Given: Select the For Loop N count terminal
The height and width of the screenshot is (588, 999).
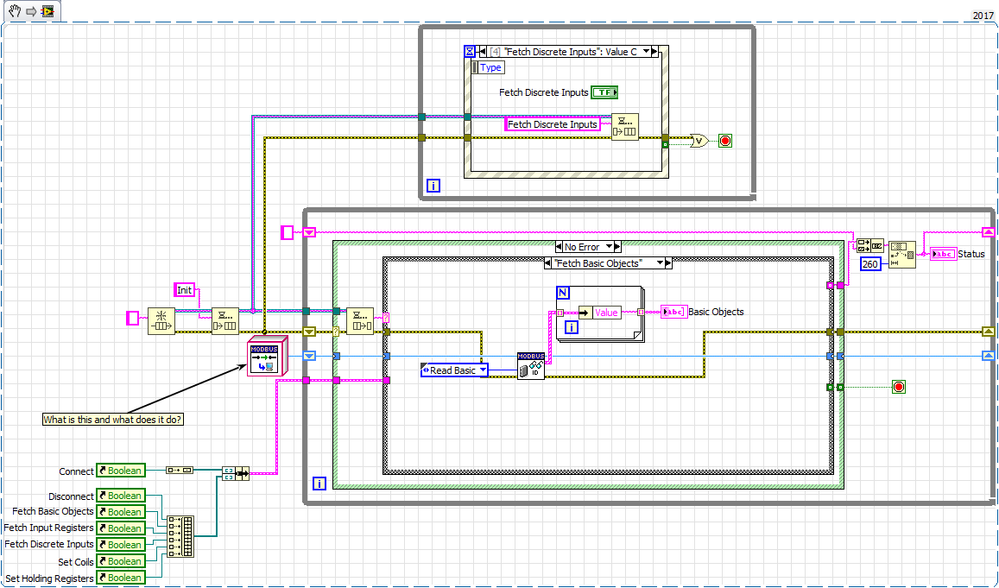Looking at the screenshot, I should [563, 292].
